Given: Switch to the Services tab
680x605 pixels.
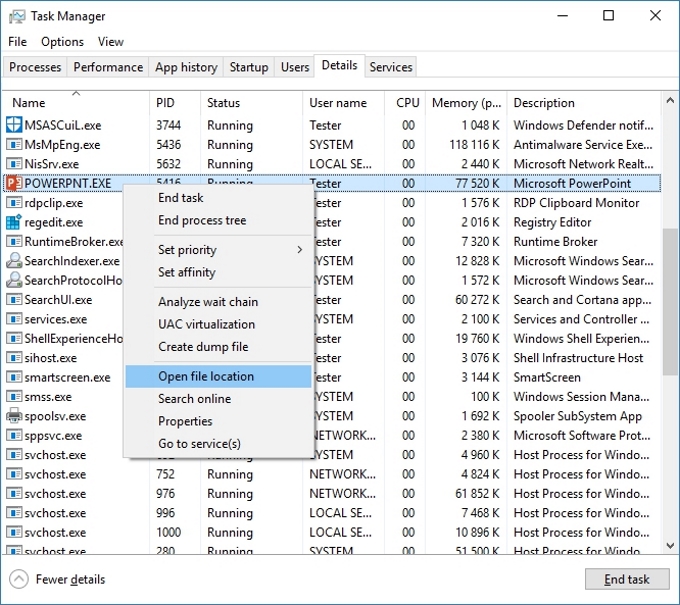Looking at the screenshot, I should (390, 67).
